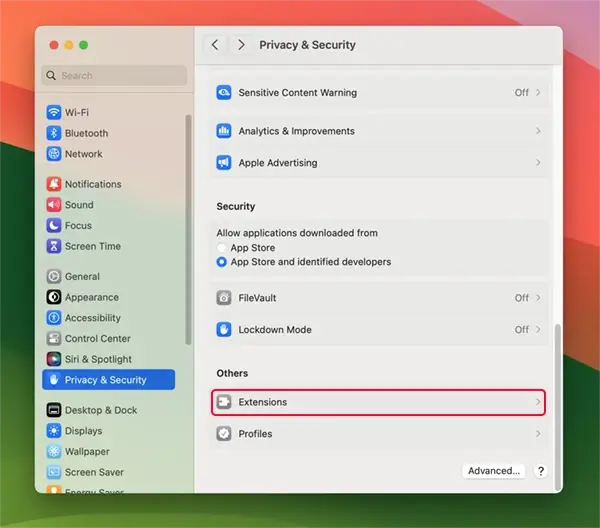
Task: Click the Appearance icon in sidebar
Action: click(54, 297)
